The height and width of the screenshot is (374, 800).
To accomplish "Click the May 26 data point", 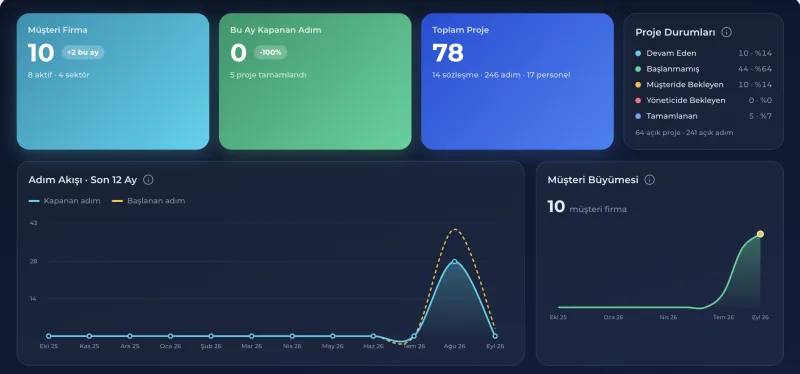I will tap(333, 336).
